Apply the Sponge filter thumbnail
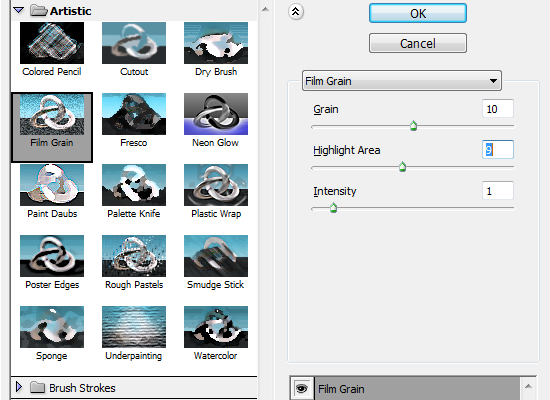The width and height of the screenshot is (550, 400). click(52, 327)
